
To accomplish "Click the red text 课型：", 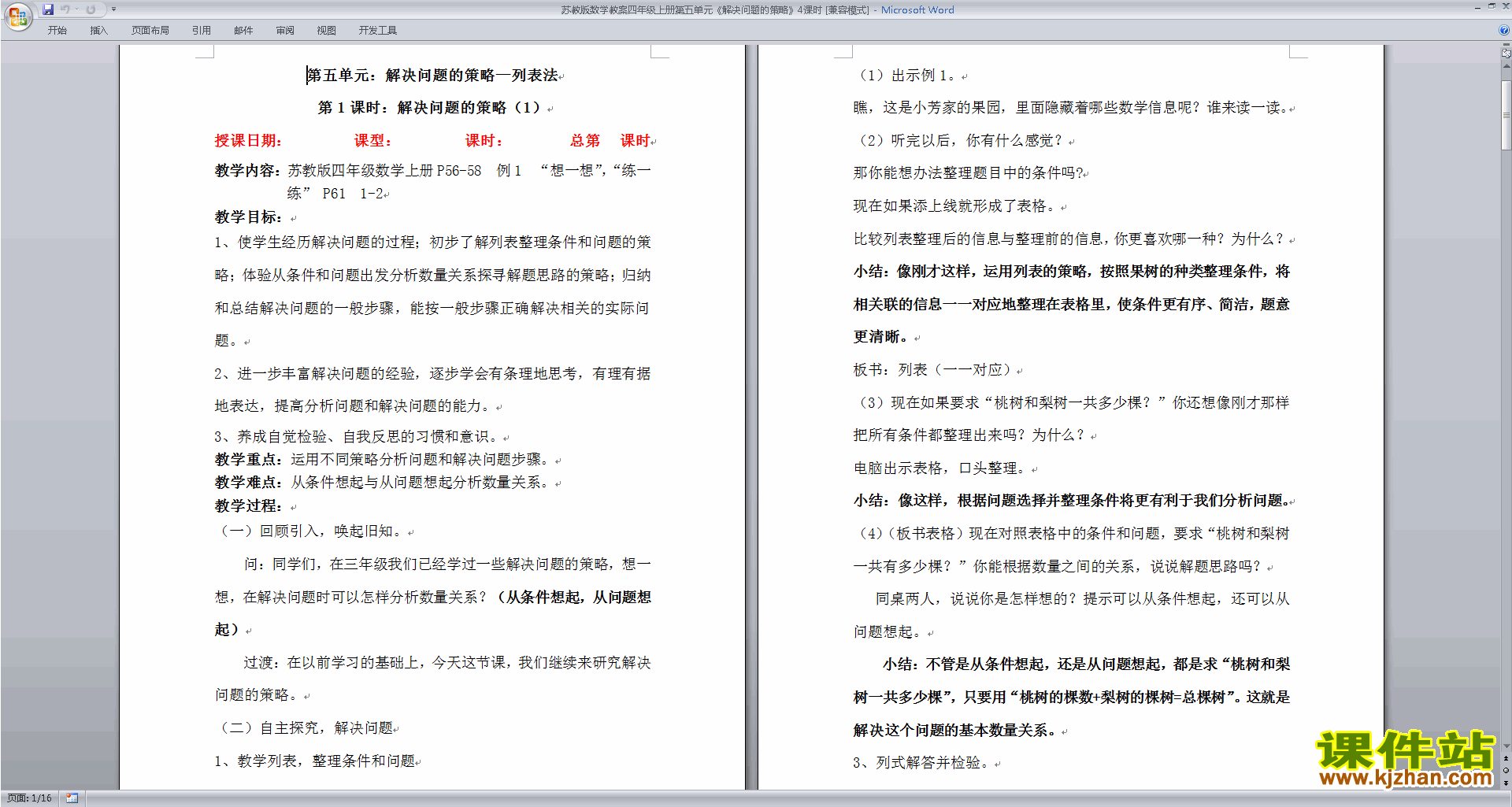I will click(x=373, y=141).
